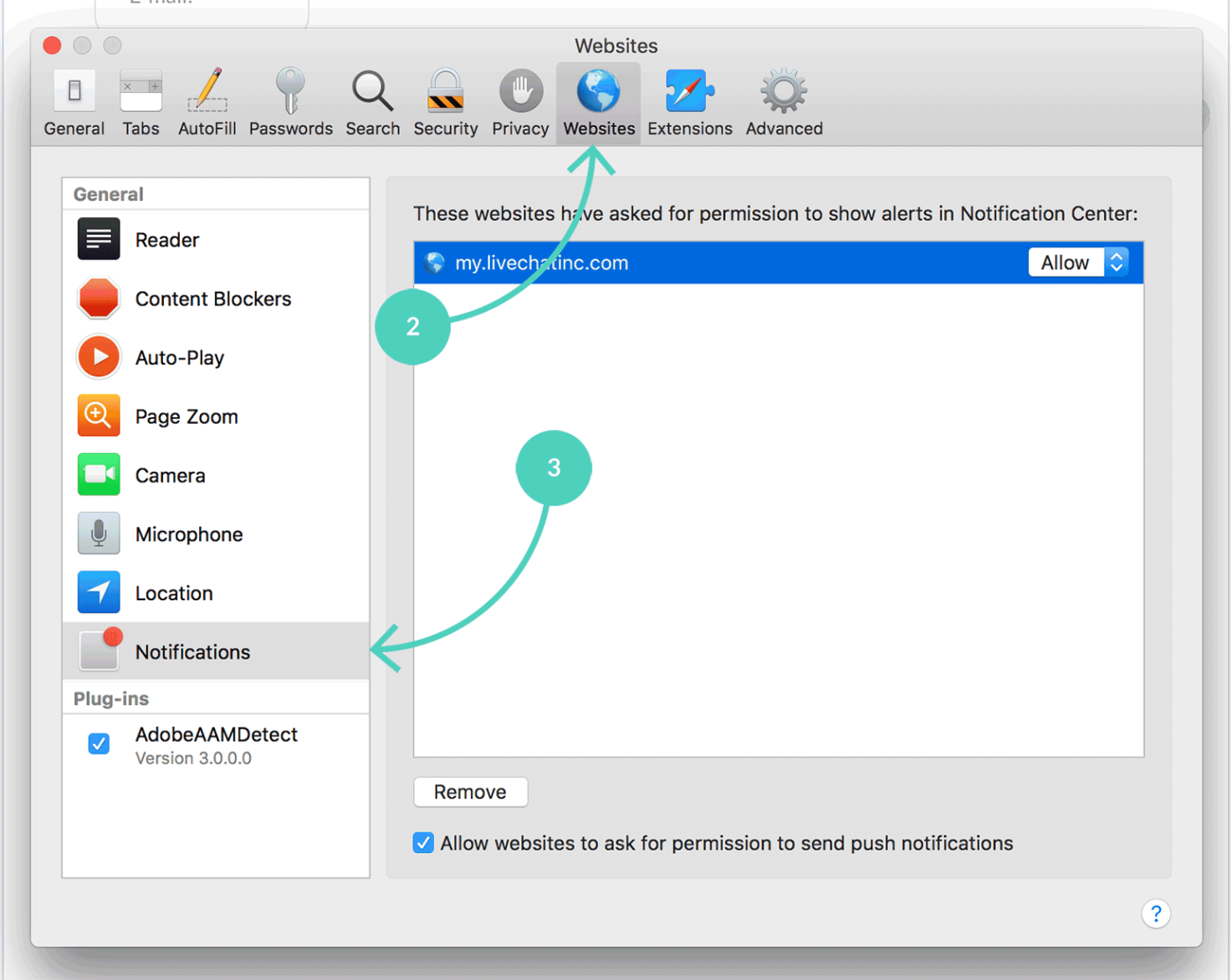Open the Passwords key icon
The width and height of the screenshot is (1231, 980).
point(290,91)
